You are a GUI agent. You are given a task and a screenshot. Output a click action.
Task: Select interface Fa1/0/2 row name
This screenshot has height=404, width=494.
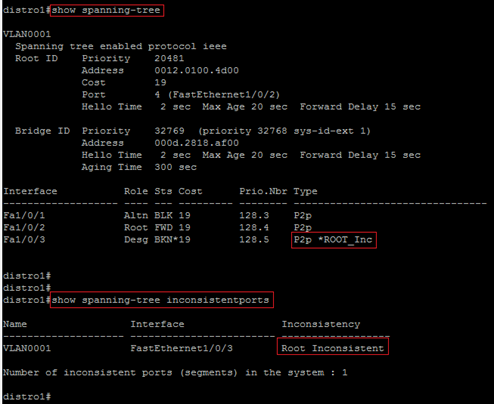point(24,227)
